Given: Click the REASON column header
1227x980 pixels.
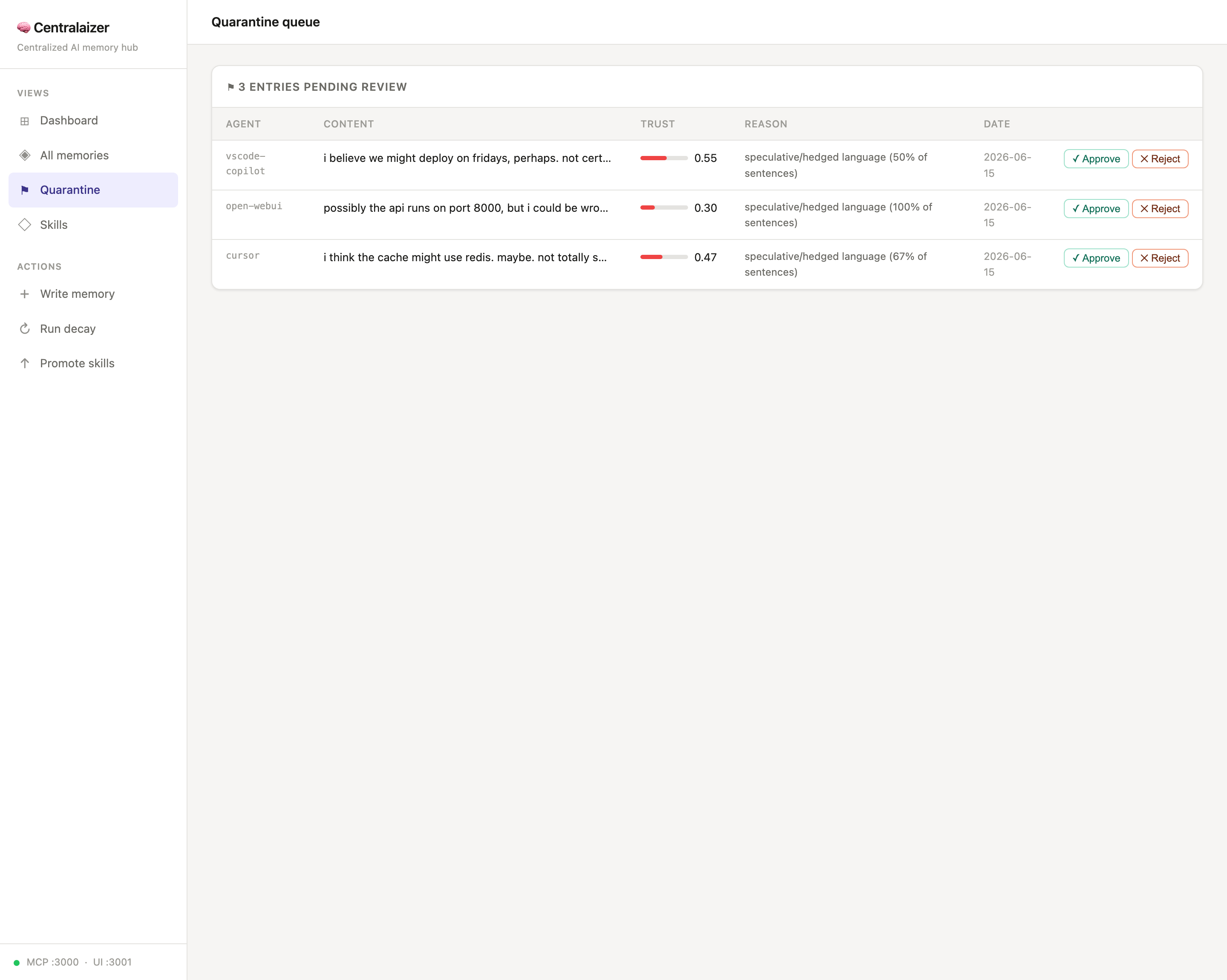Looking at the screenshot, I should (x=766, y=124).
